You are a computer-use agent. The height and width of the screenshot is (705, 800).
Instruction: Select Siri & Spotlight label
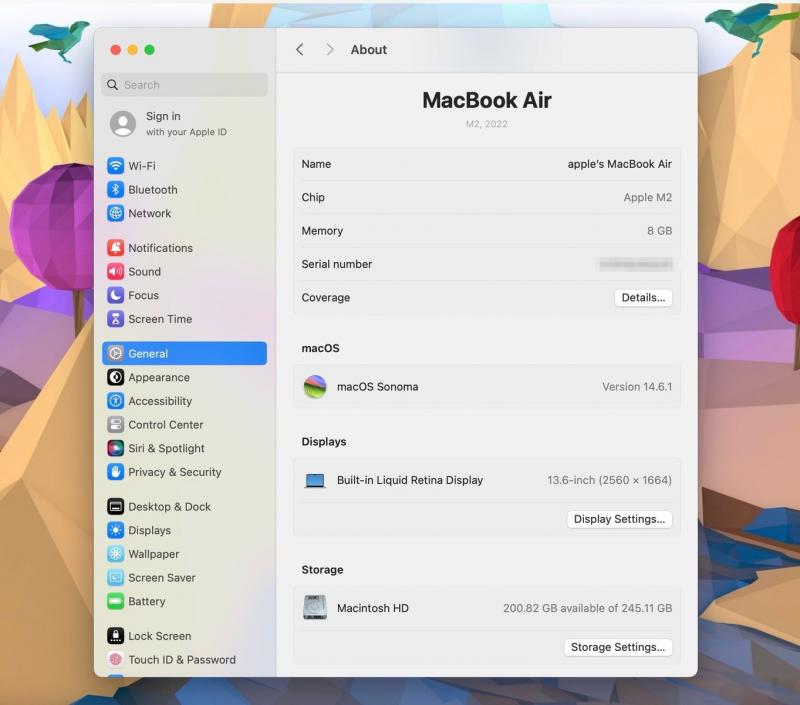pyautogui.click(x=166, y=448)
